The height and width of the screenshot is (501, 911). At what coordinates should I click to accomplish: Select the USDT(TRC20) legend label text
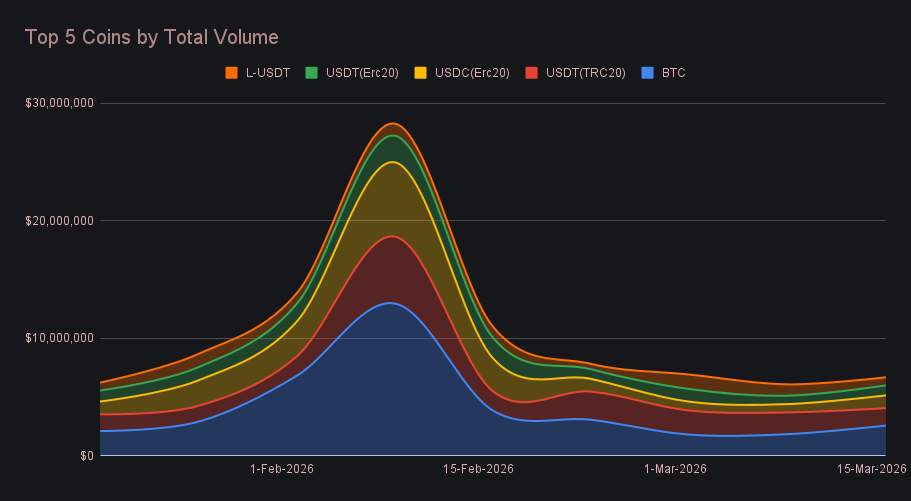pyautogui.click(x=586, y=73)
